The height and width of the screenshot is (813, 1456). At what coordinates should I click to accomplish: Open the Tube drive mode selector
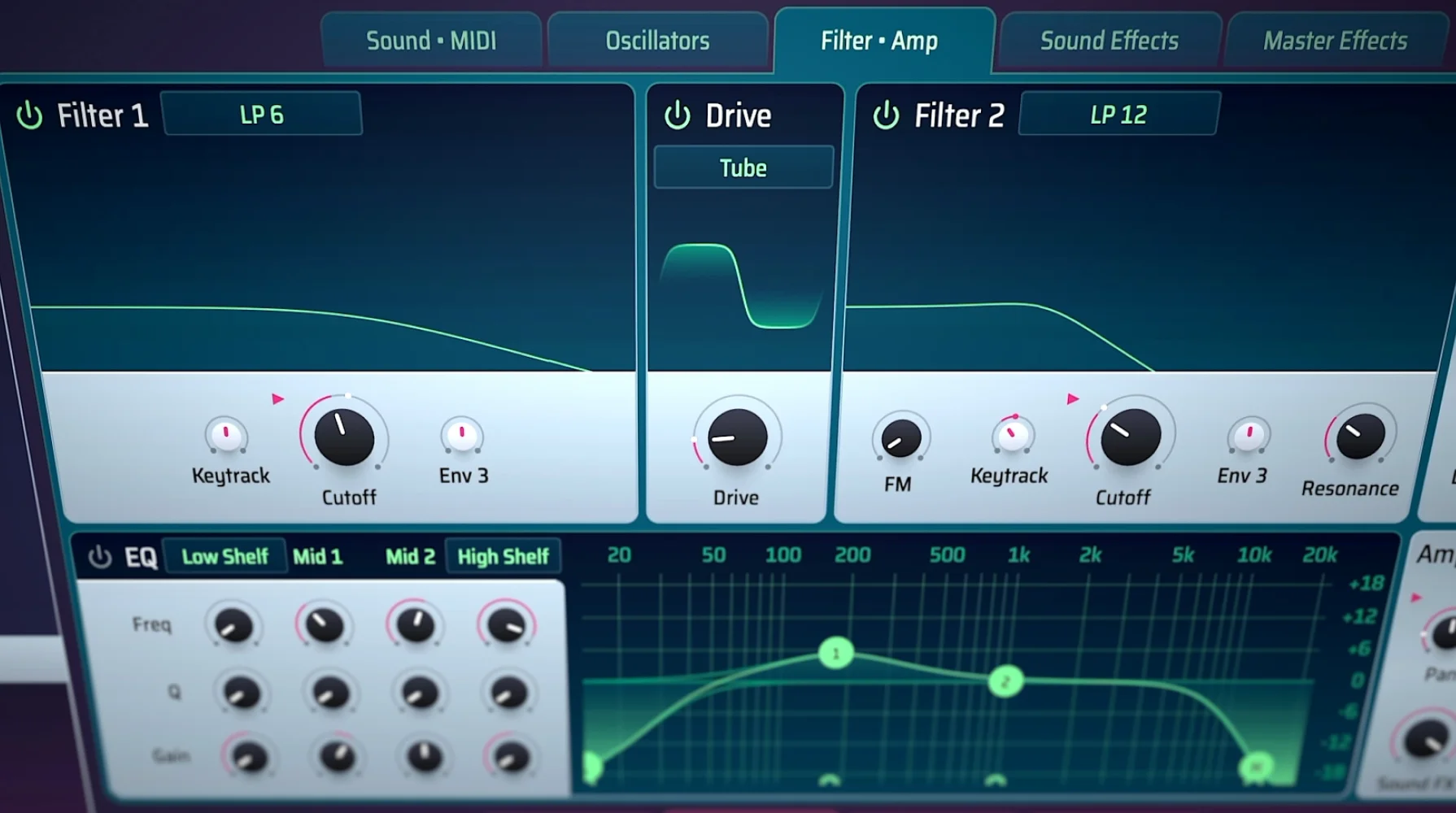point(742,167)
